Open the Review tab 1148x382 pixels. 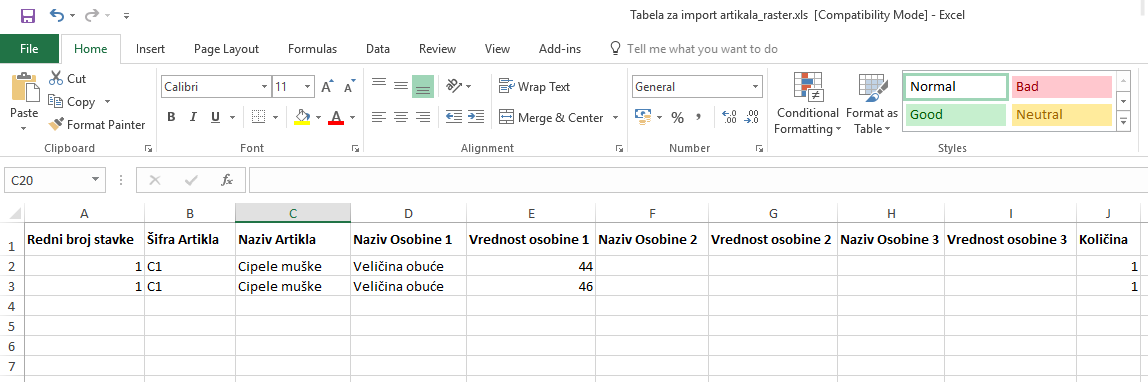point(437,49)
